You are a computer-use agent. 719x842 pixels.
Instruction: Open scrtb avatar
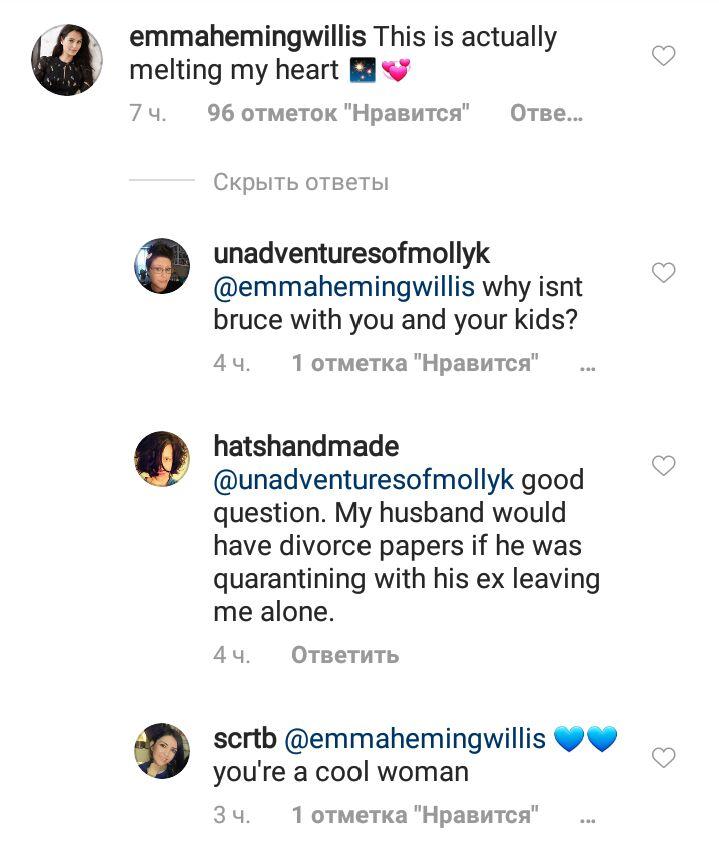(162, 750)
